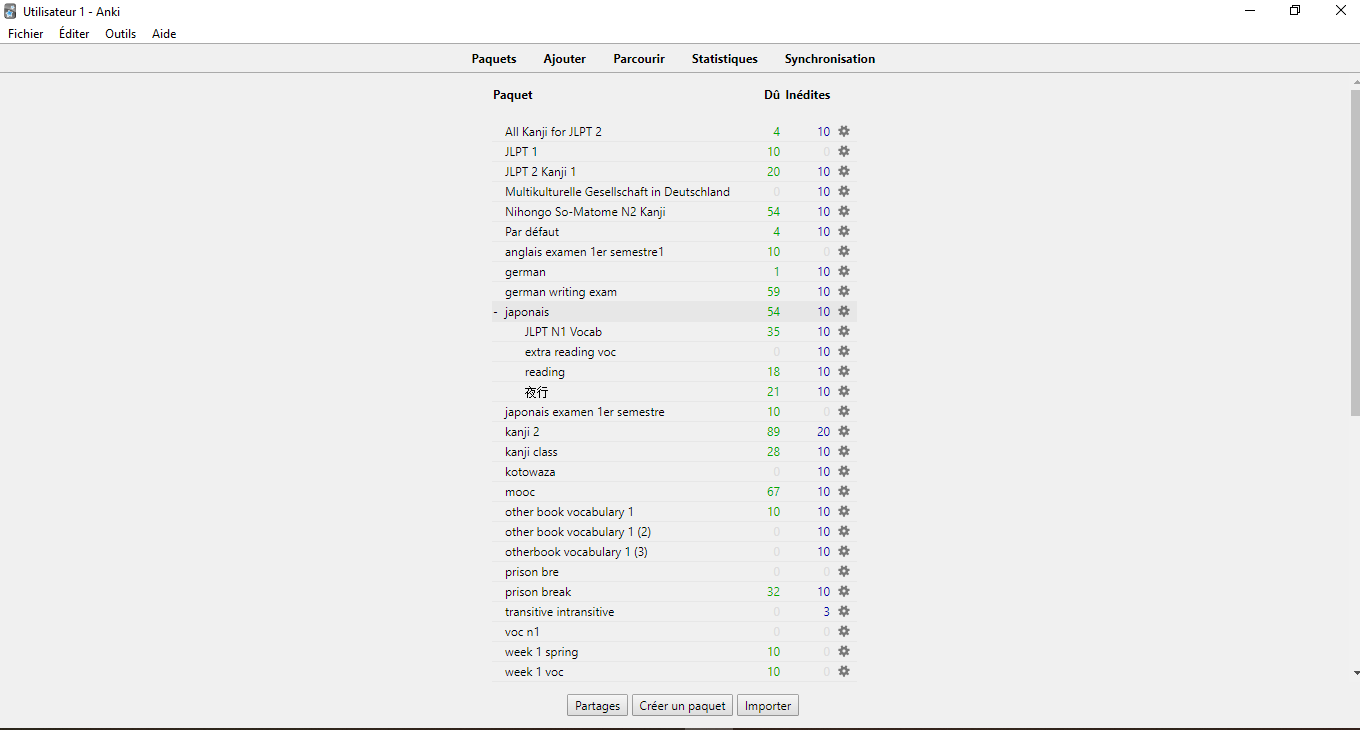This screenshot has width=1360, height=730.
Task: Click due count 67 for mooc
Action: (x=773, y=492)
